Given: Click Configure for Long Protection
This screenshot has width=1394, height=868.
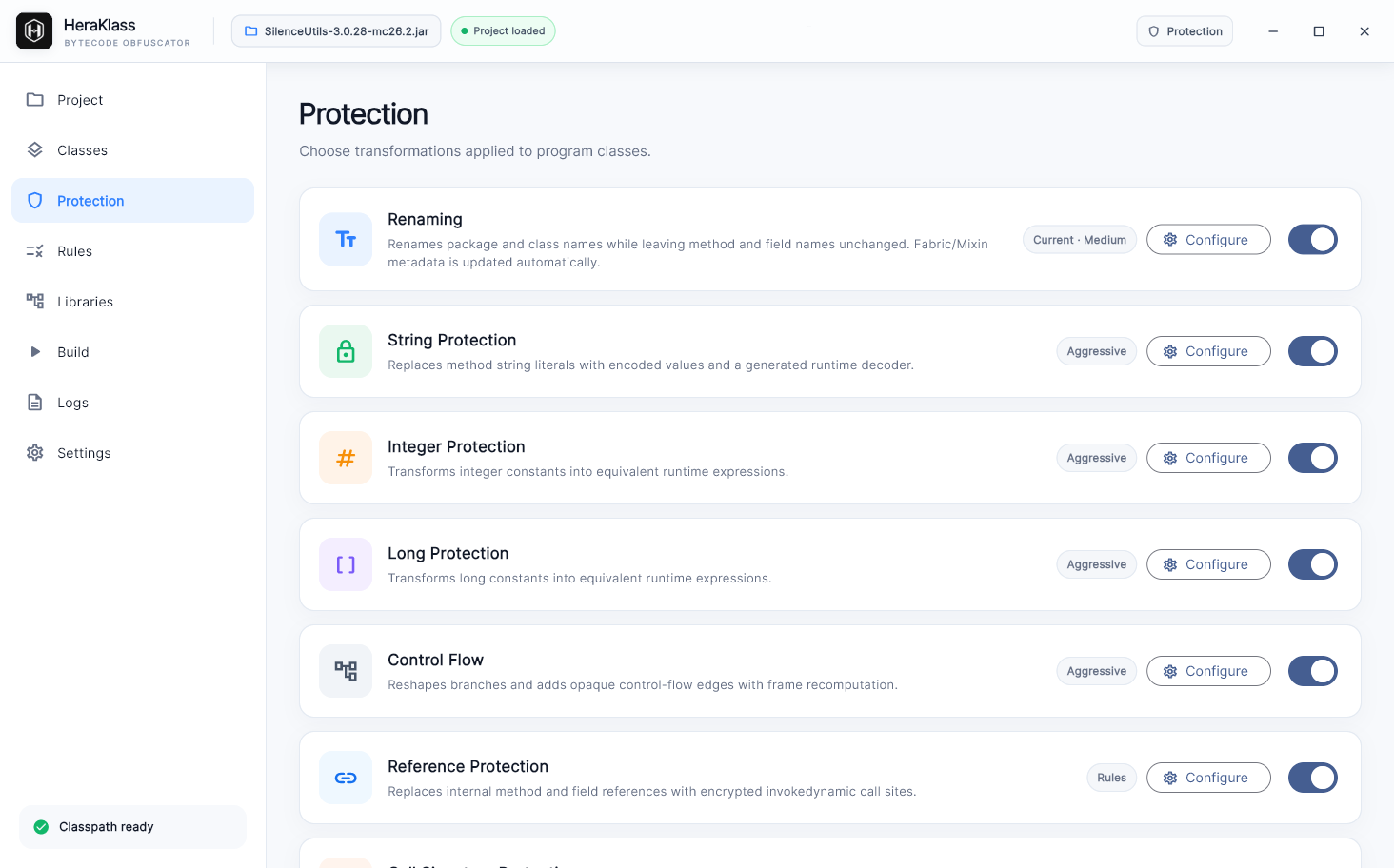Looking at the screenshot, I should [1208, 564].
